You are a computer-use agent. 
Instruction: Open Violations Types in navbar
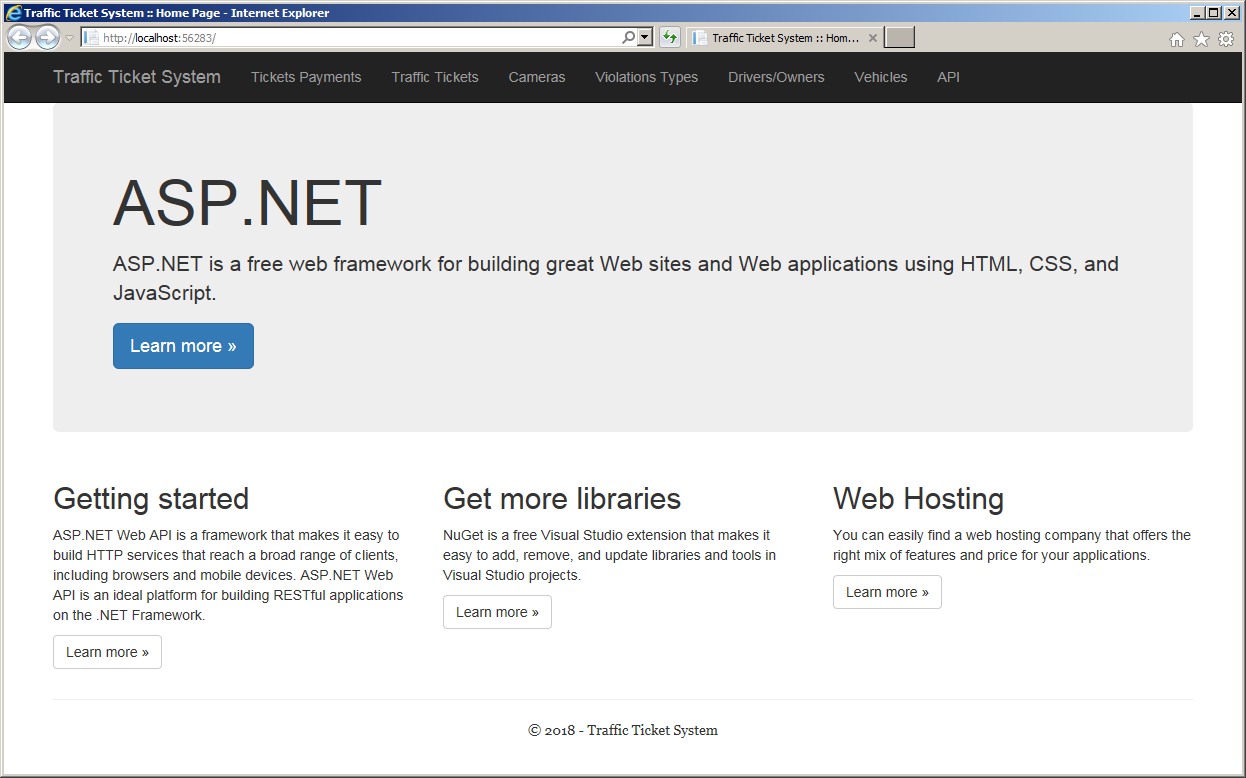pyautogui.click(x=647, y=77)
